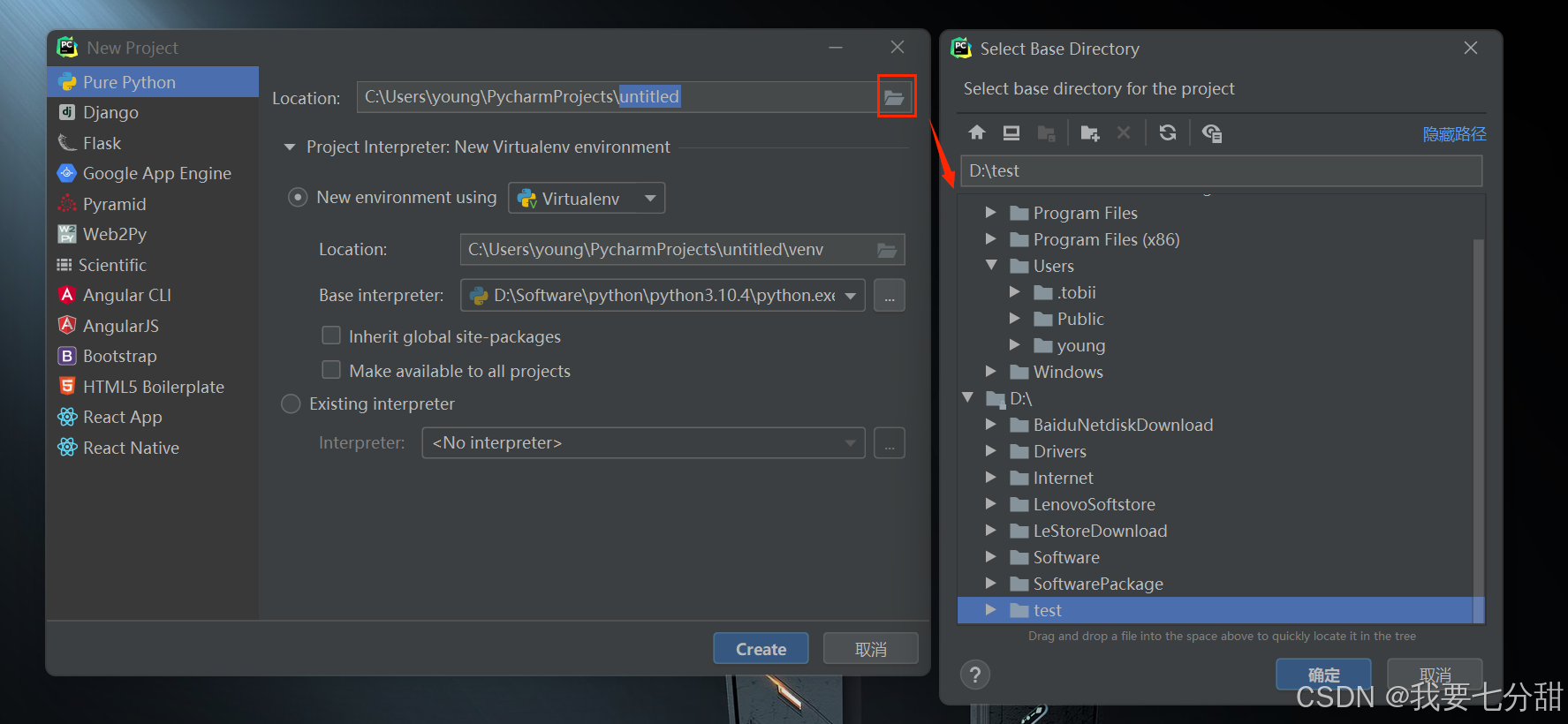Screen dimensions: 1568x724
Task: Confirm directory with 确定 button
Action: (x=1323, y=675)
